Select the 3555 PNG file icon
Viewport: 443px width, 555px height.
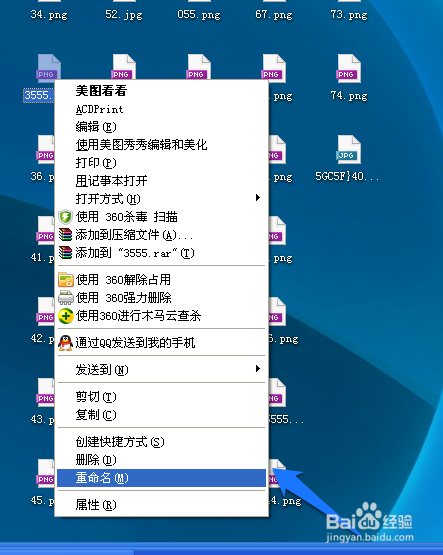click(x=48, y=67)
